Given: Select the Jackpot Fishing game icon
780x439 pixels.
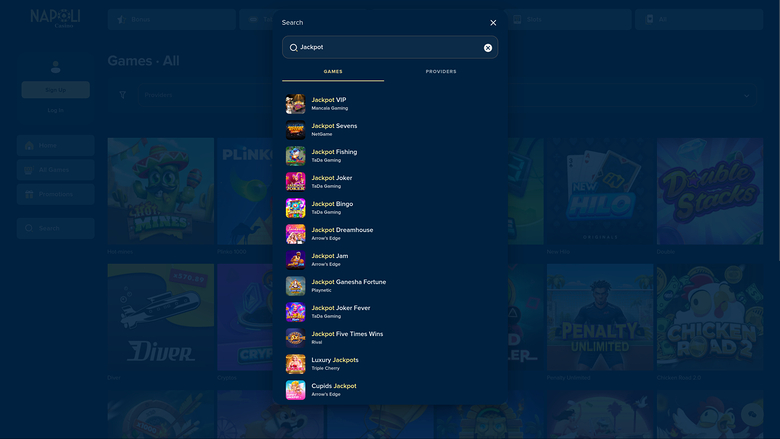Looking at the screenshot, I should click(x=295, y=156).
